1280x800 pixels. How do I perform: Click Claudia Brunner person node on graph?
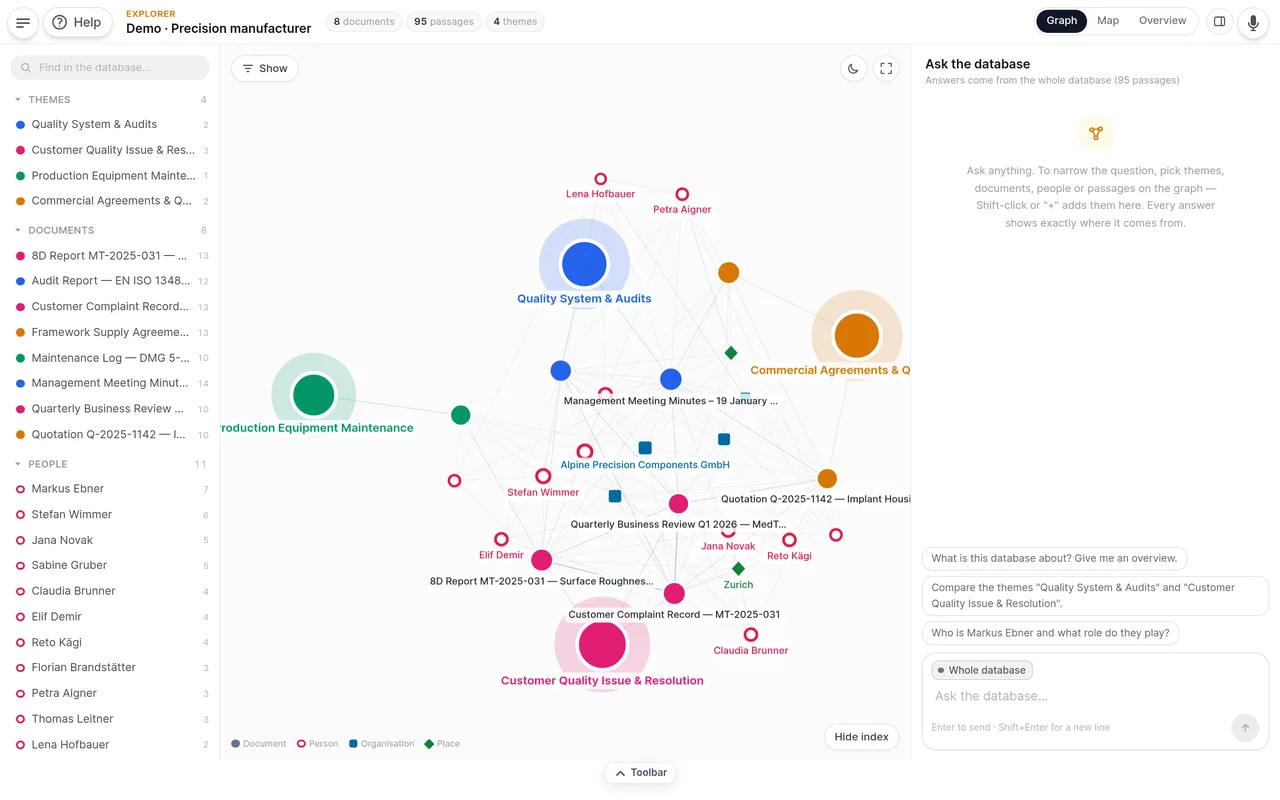[x=751, y=635]
